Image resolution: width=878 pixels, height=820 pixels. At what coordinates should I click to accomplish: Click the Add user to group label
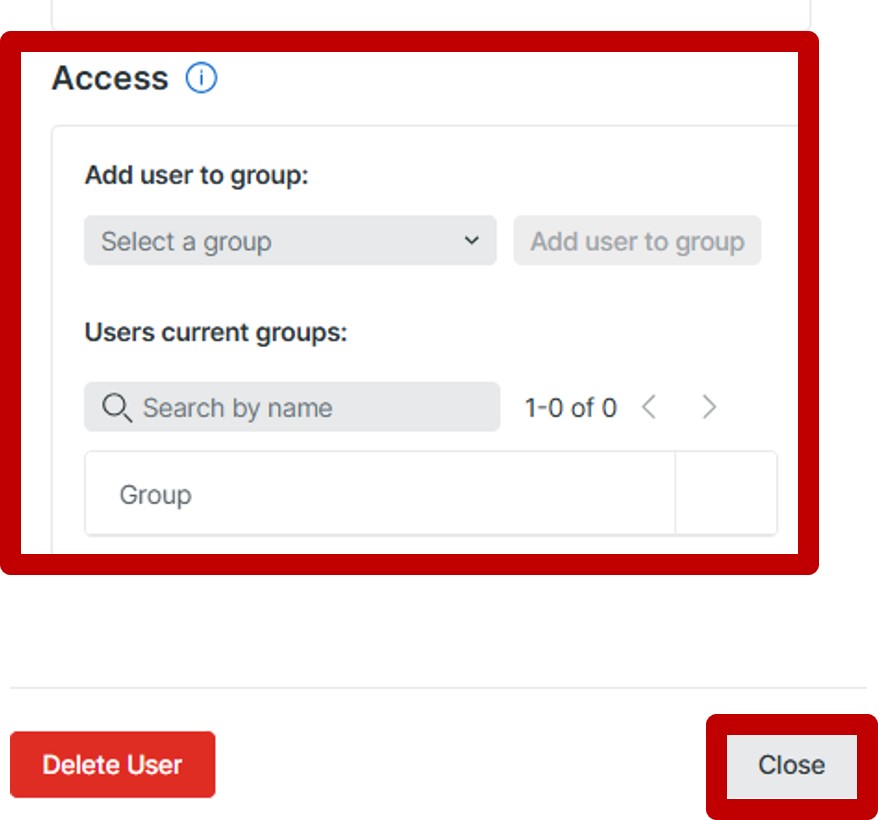pyautogui.click(x=197, y=176)
